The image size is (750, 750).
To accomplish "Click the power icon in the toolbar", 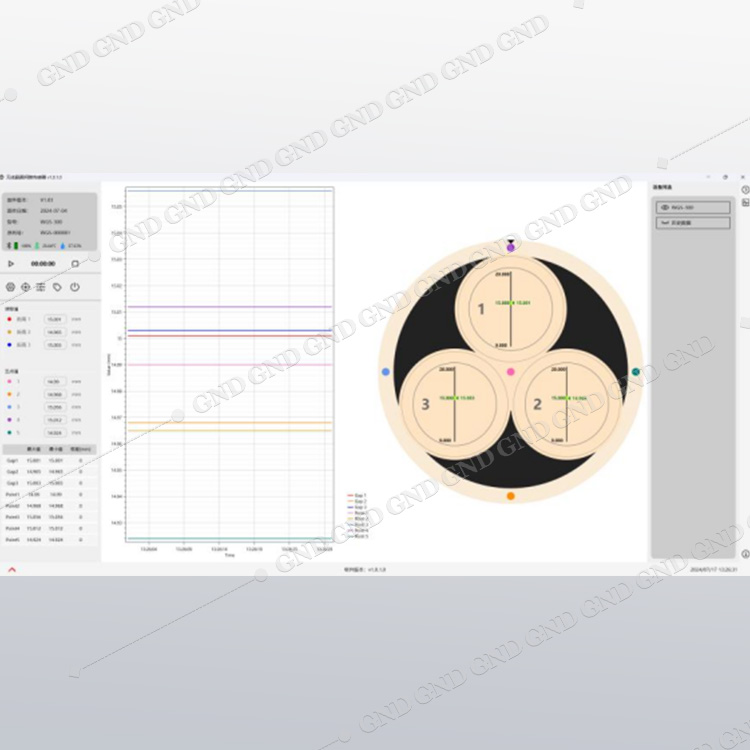I will 75,287.
